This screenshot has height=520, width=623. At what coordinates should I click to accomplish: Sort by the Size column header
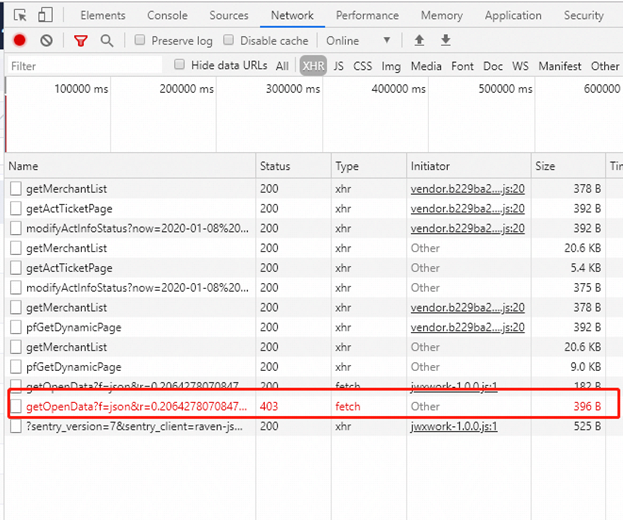568,166
